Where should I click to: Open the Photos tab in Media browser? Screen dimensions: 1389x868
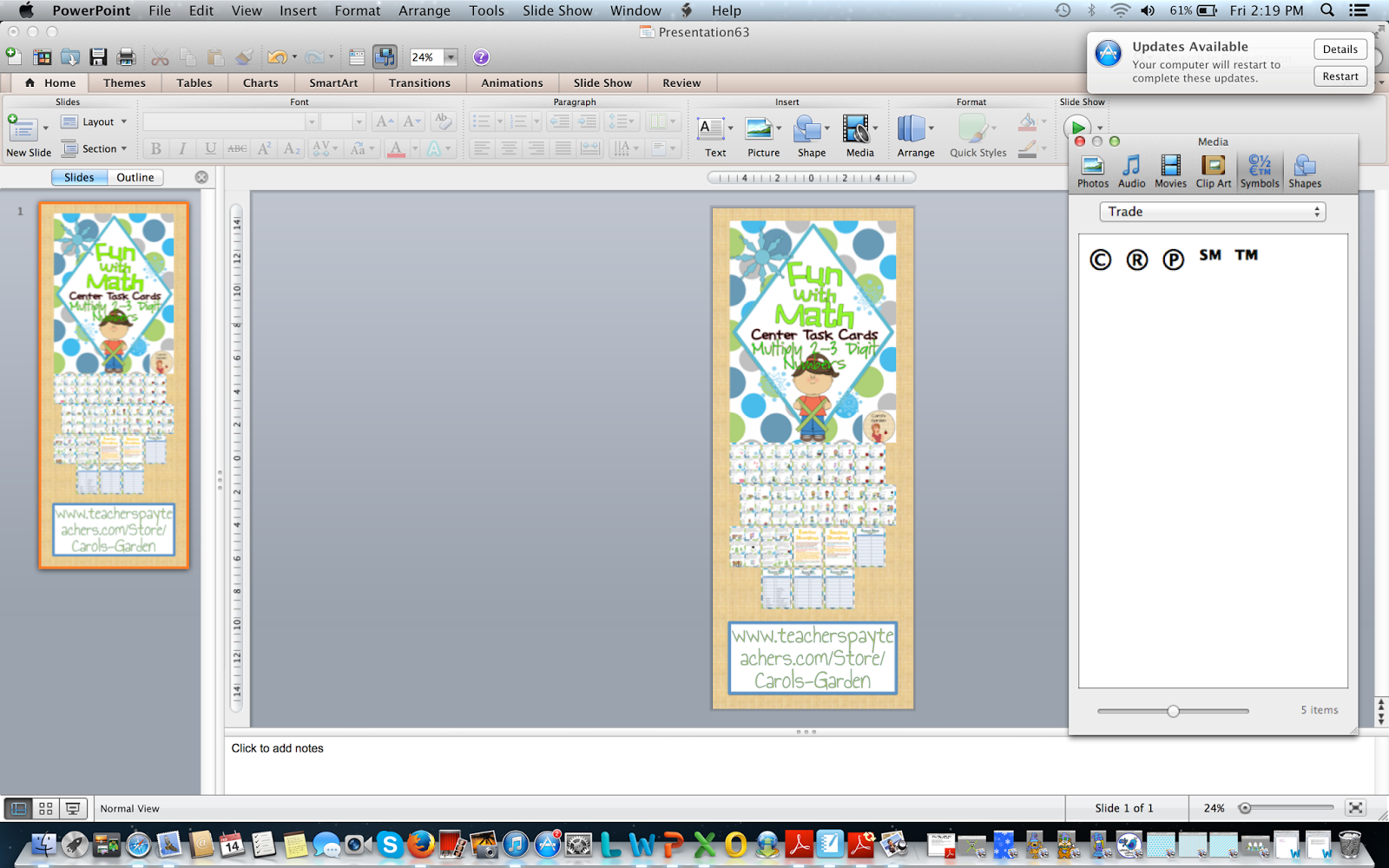(1093, 171)
